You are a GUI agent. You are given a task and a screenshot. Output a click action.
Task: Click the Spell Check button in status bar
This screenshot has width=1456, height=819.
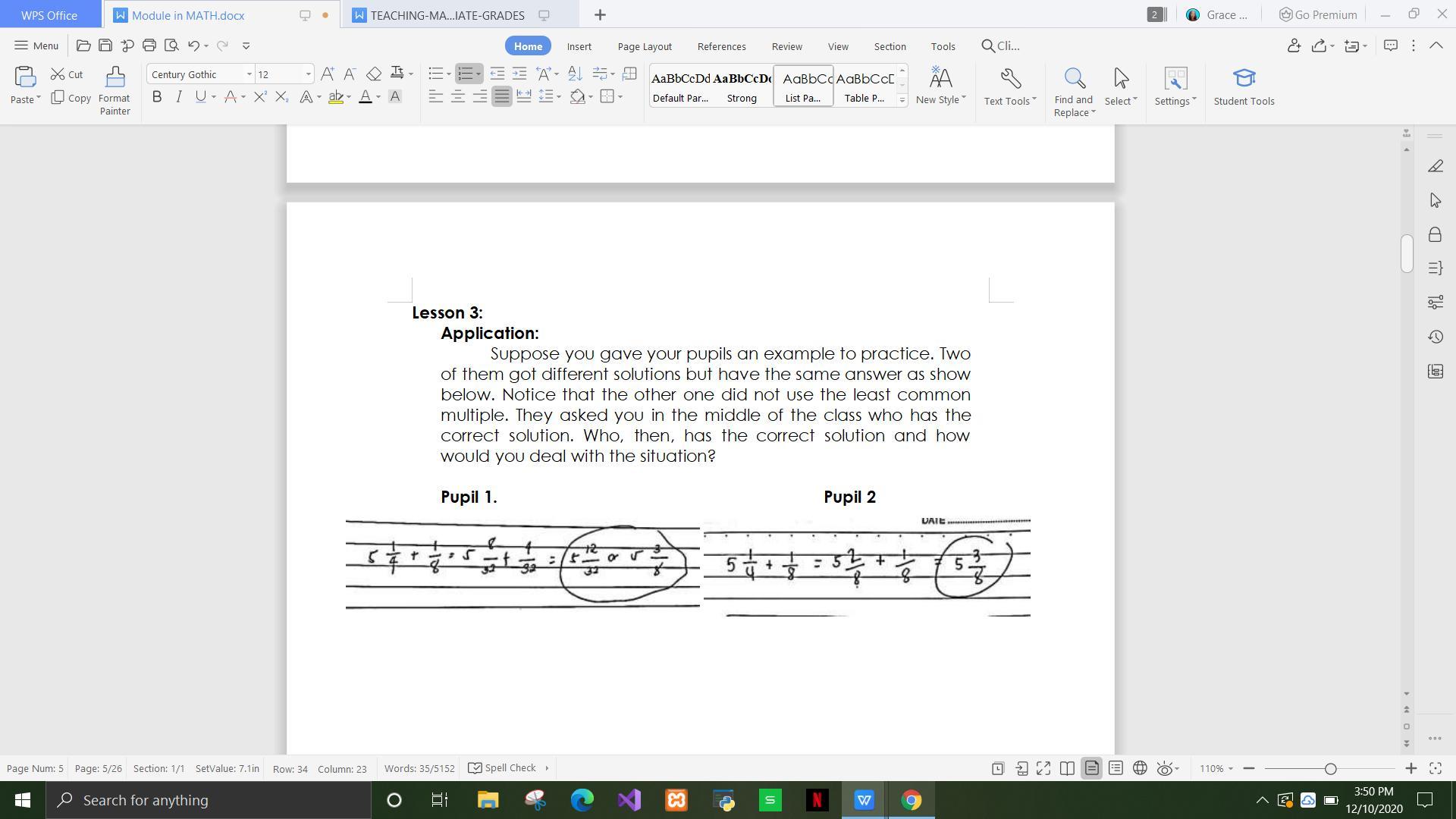(x=503, y=768)
